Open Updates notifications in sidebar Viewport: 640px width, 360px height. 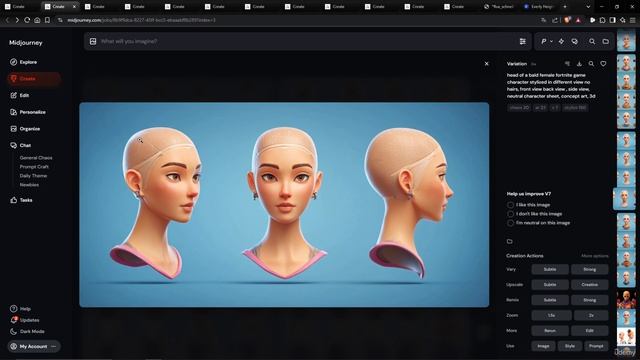[24, 320]
